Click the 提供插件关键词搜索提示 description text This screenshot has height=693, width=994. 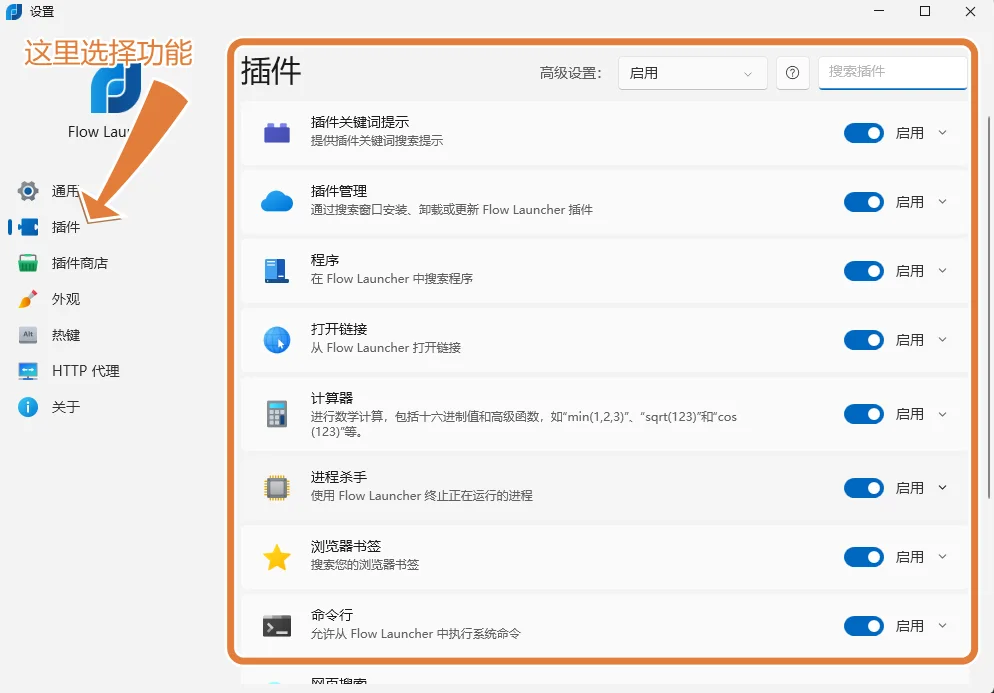pyautogui.click(x=377, y=140)
